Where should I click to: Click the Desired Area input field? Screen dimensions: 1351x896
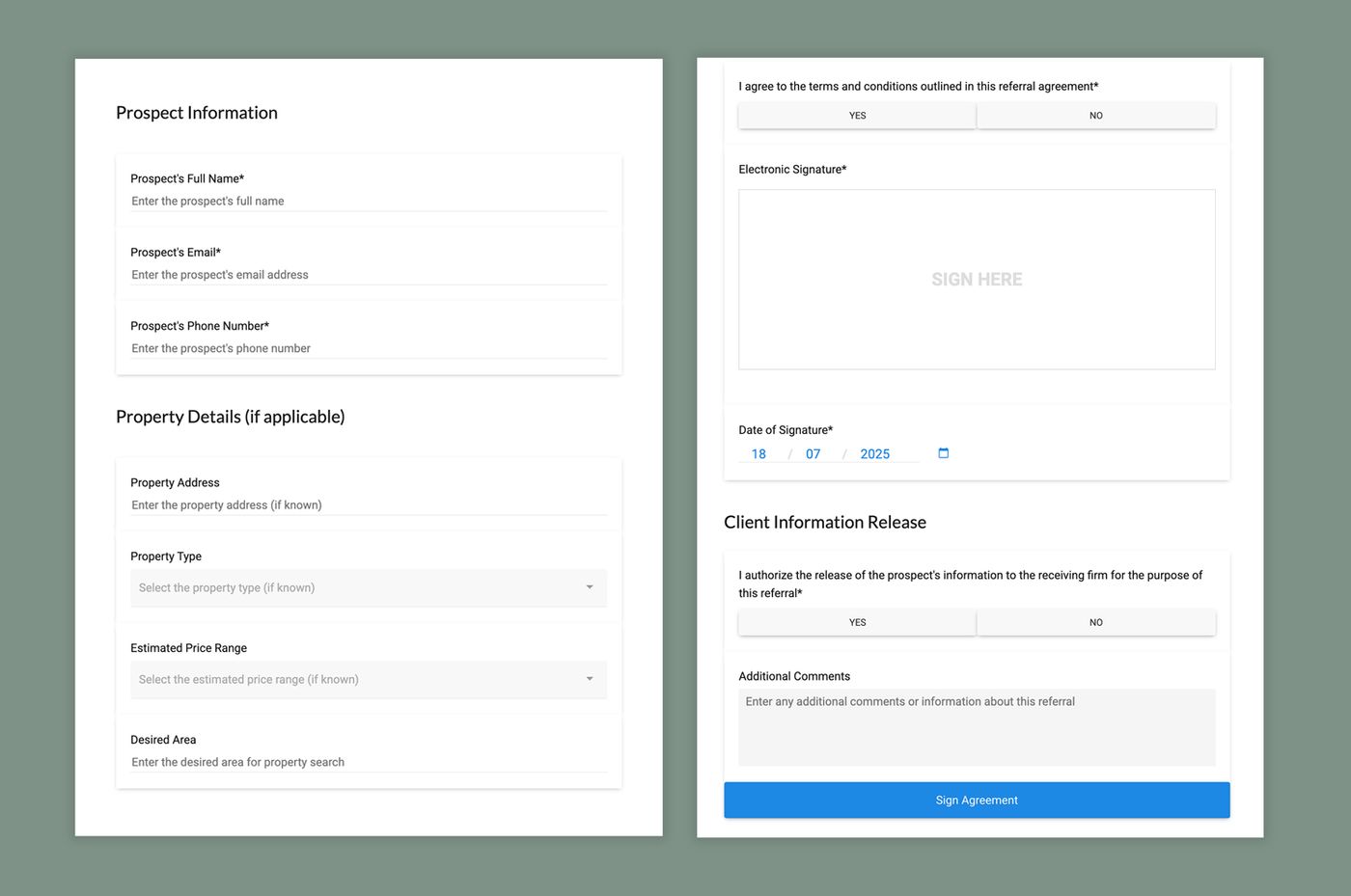click(x=367, y=761)
